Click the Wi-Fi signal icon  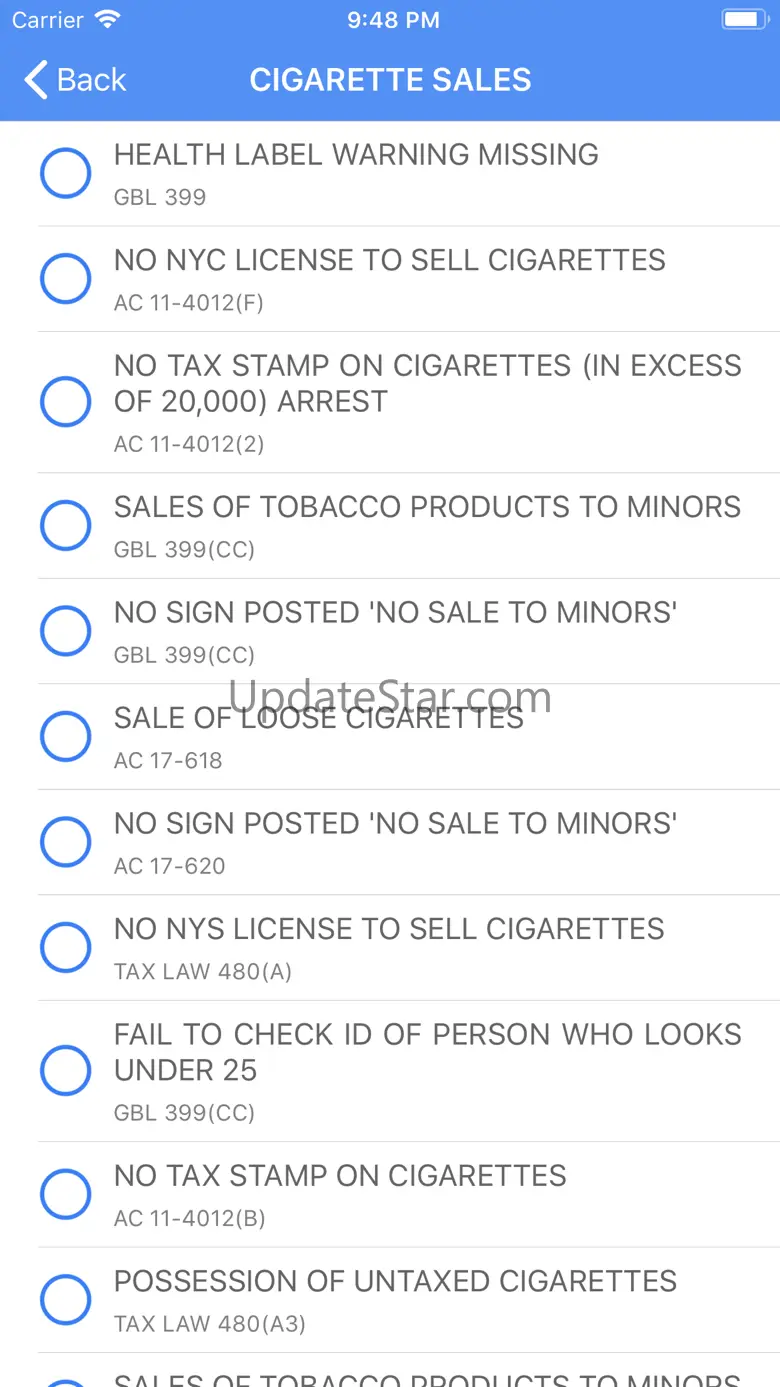tap(107, 19)
